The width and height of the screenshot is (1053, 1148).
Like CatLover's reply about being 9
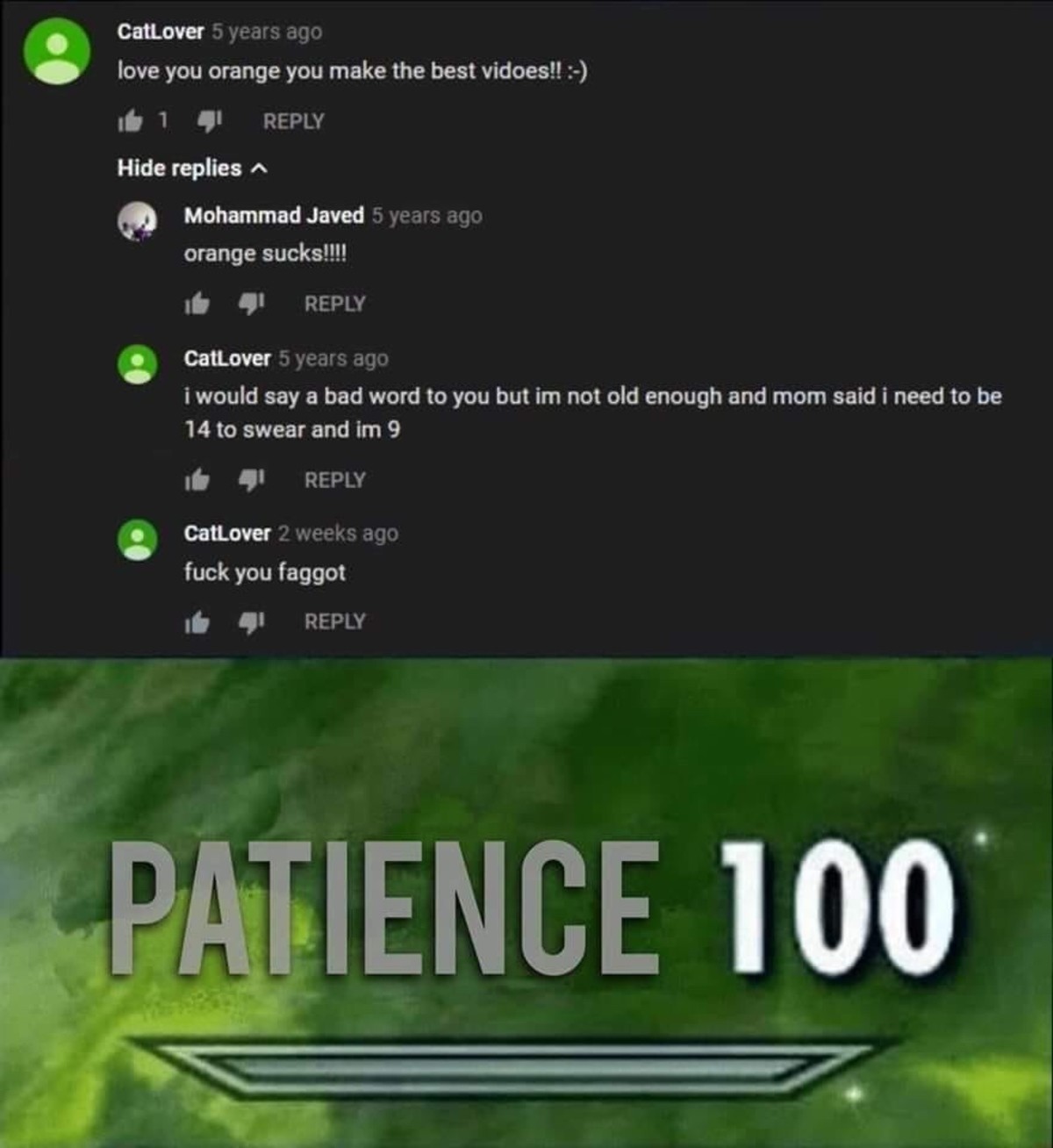(197, 480)
